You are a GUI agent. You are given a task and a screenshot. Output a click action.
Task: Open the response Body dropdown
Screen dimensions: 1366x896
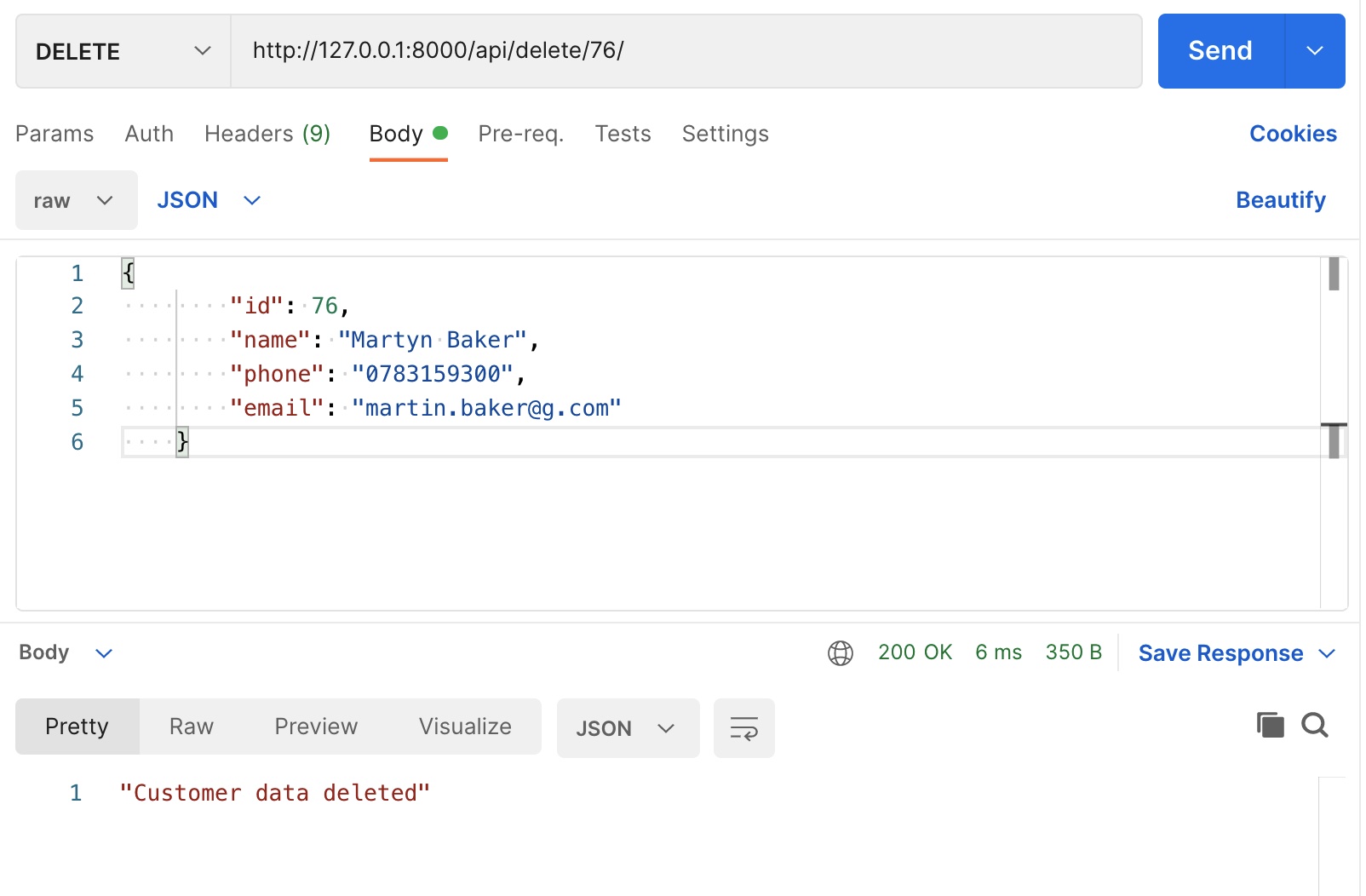(66, 652)
